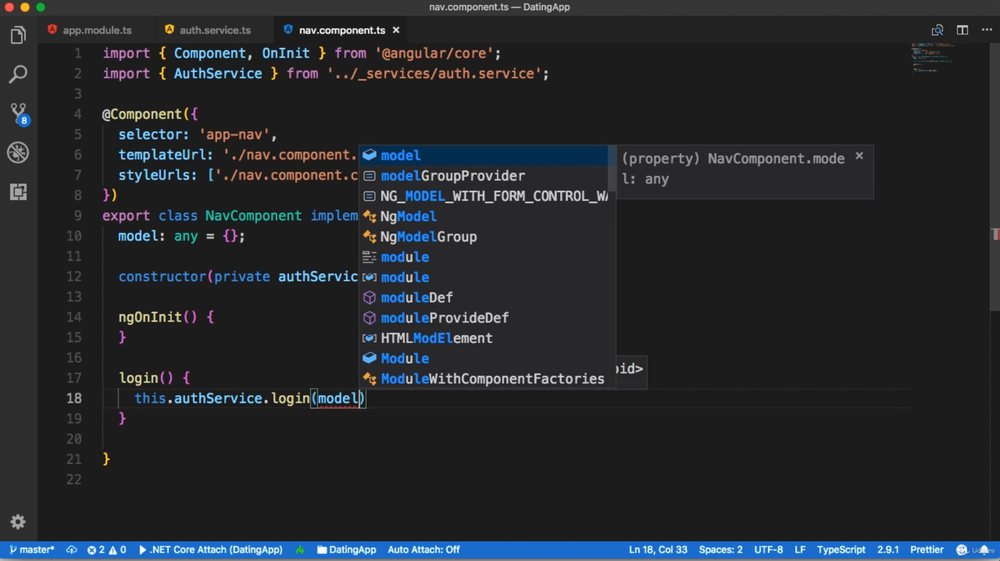Image resolution: width=1000 pixels, height=561 pixels.
Task: Open the Explorer view in activity bar
Action: tap(18, 35)
